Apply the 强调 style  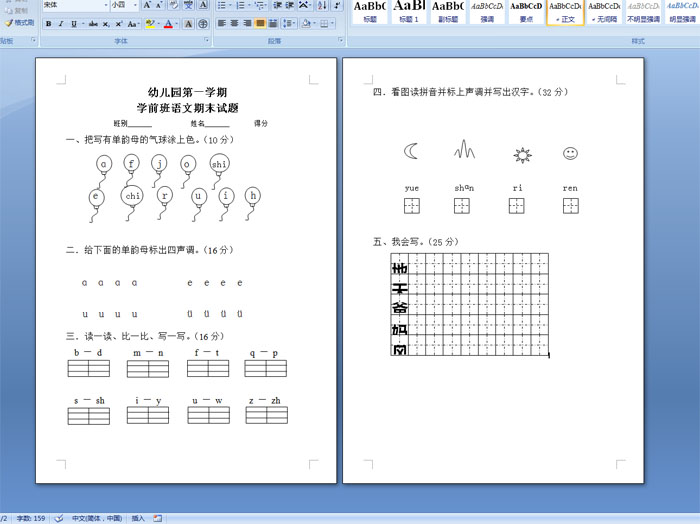(487, 12)
